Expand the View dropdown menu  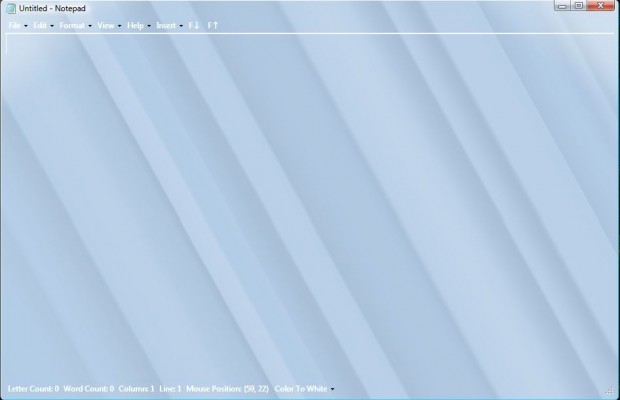pos(108,25)
